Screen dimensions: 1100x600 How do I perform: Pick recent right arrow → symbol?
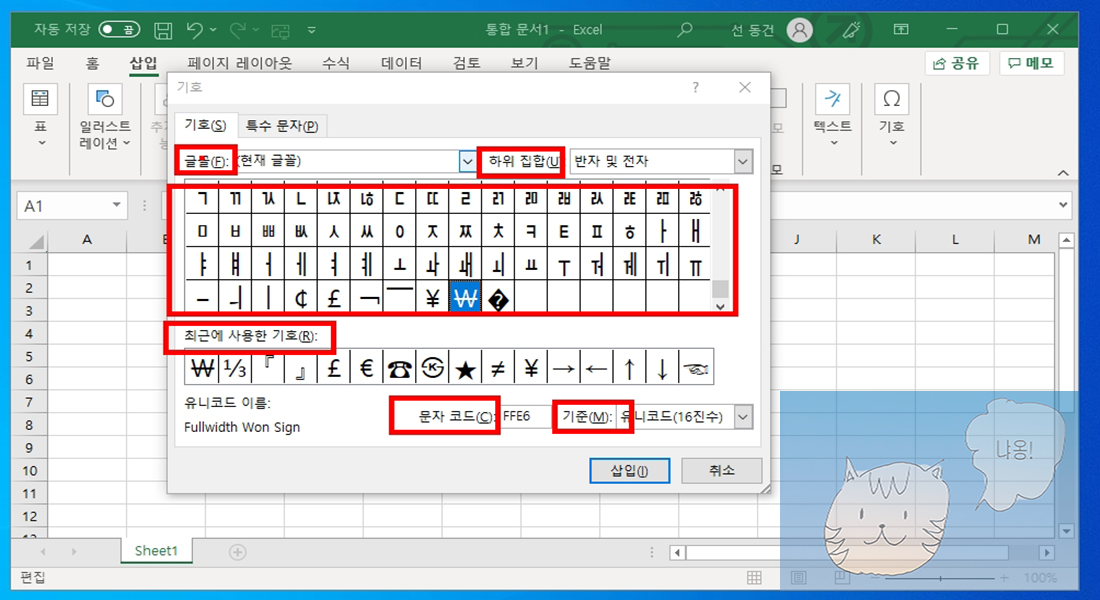coord(563,367)
